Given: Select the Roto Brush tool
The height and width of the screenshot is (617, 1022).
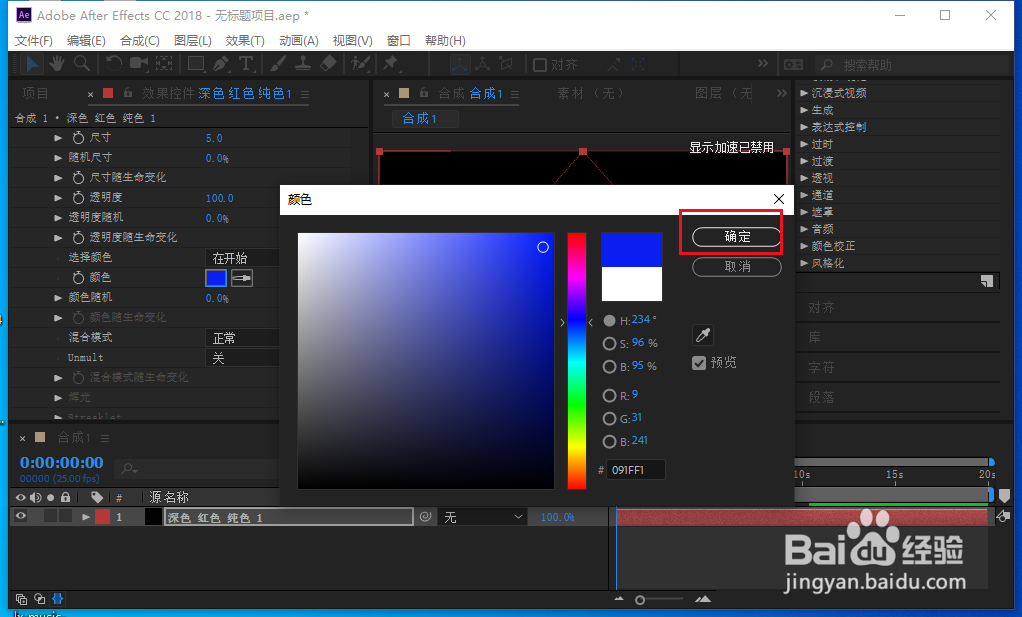Looking at the screenshot, I should click(360, 64).
